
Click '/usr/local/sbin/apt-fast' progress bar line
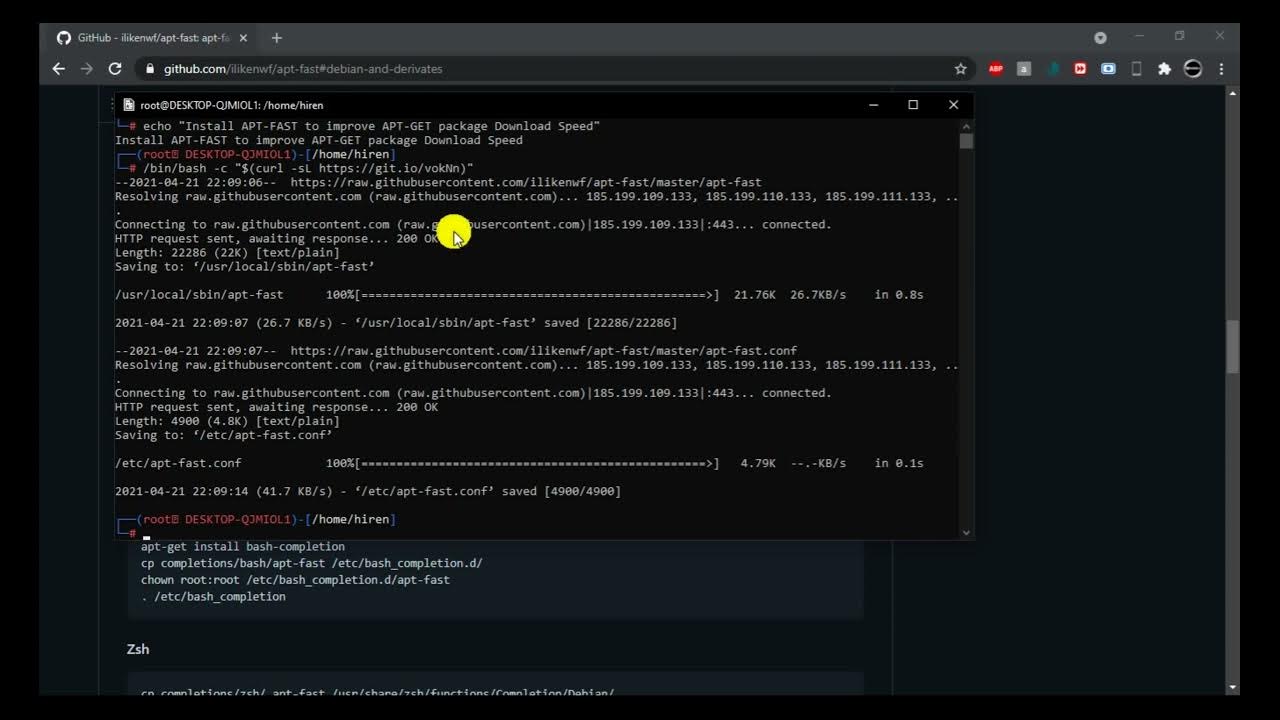[519, 295]
